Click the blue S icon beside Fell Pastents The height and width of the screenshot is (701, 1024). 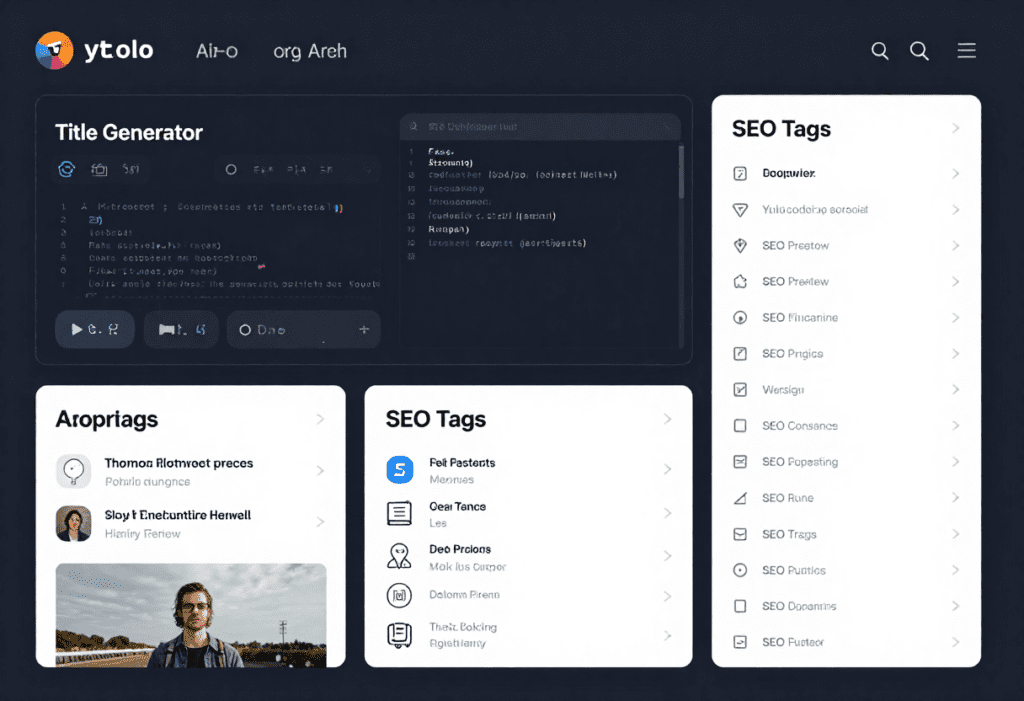(400, 470)
